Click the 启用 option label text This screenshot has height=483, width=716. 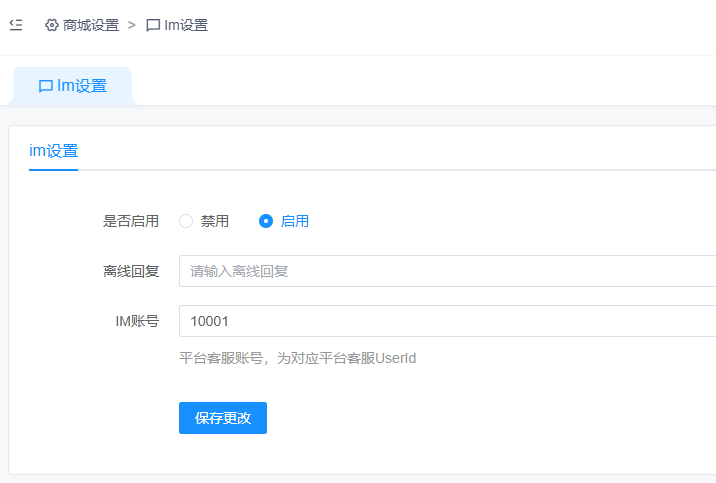pyautogui.click(x=295, y=221)
